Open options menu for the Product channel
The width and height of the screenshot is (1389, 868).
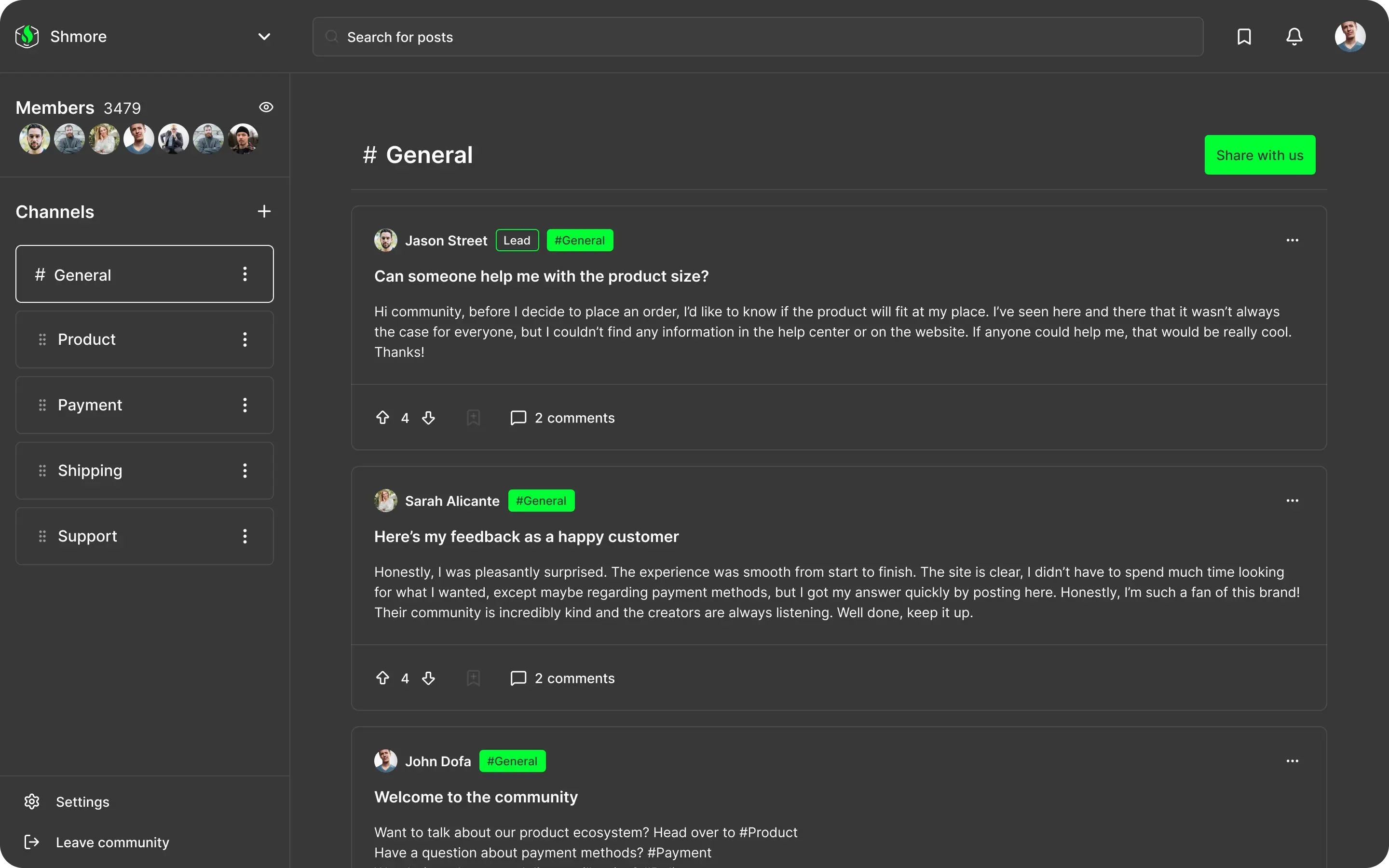(x=245, y=339)
